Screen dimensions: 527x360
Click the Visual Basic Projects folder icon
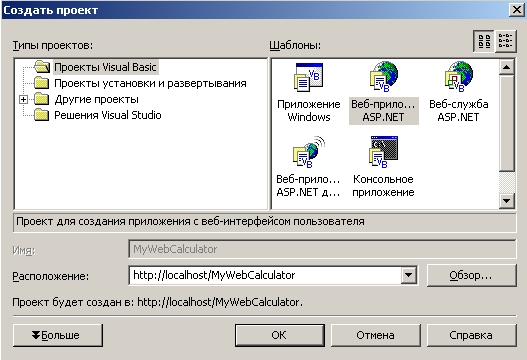tap(42, 67)
